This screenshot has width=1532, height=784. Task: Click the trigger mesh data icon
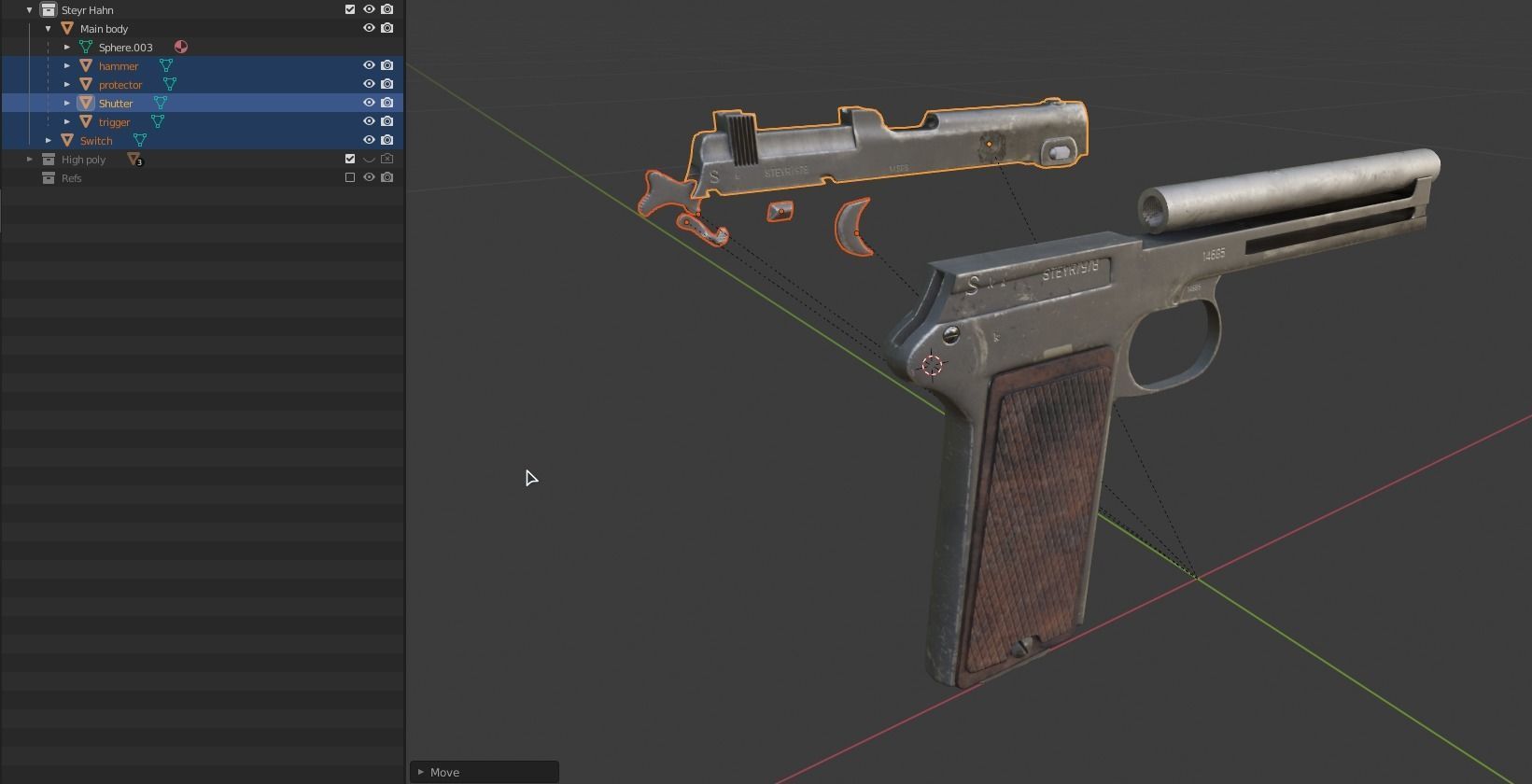(x=158, y=121)
